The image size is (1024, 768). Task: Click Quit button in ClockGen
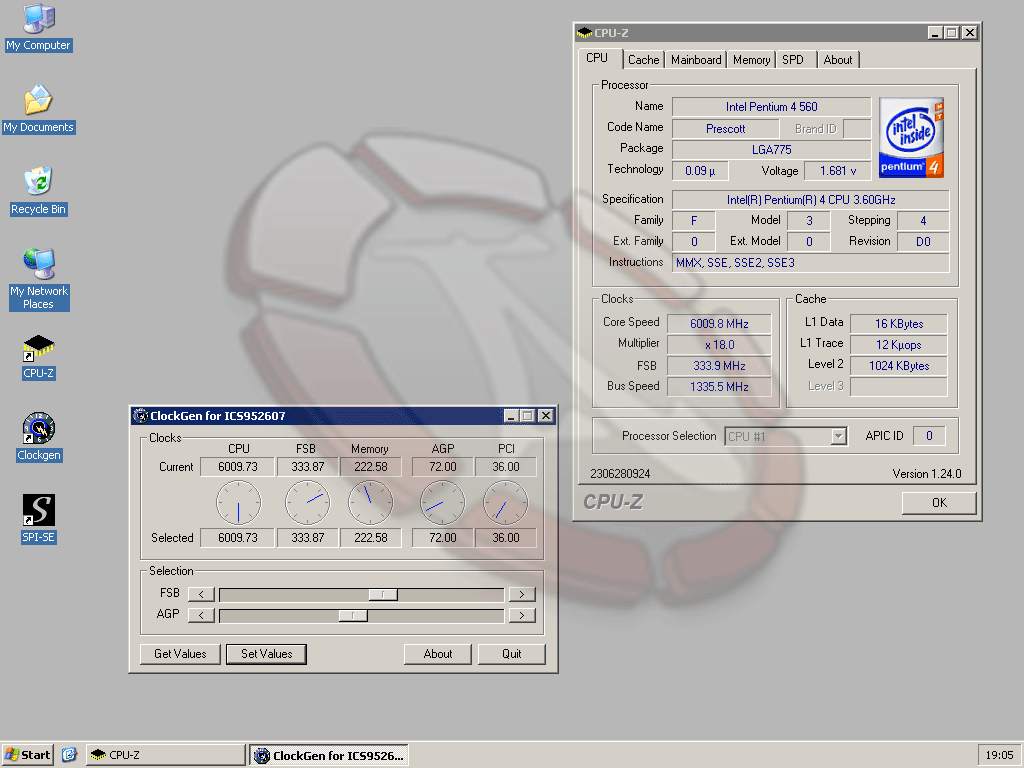511,654
